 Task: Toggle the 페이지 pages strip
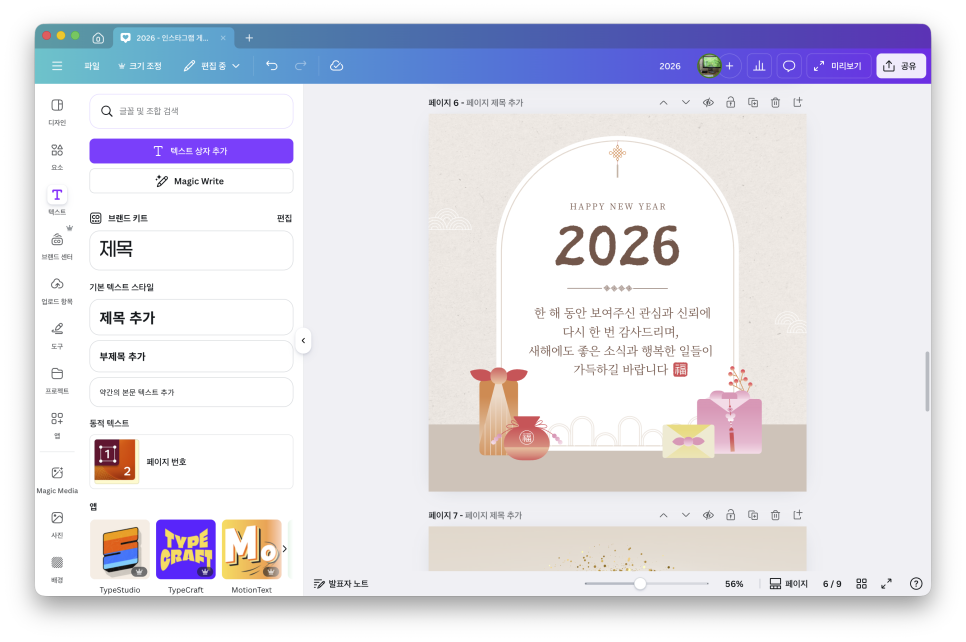(x=789, y=583)
